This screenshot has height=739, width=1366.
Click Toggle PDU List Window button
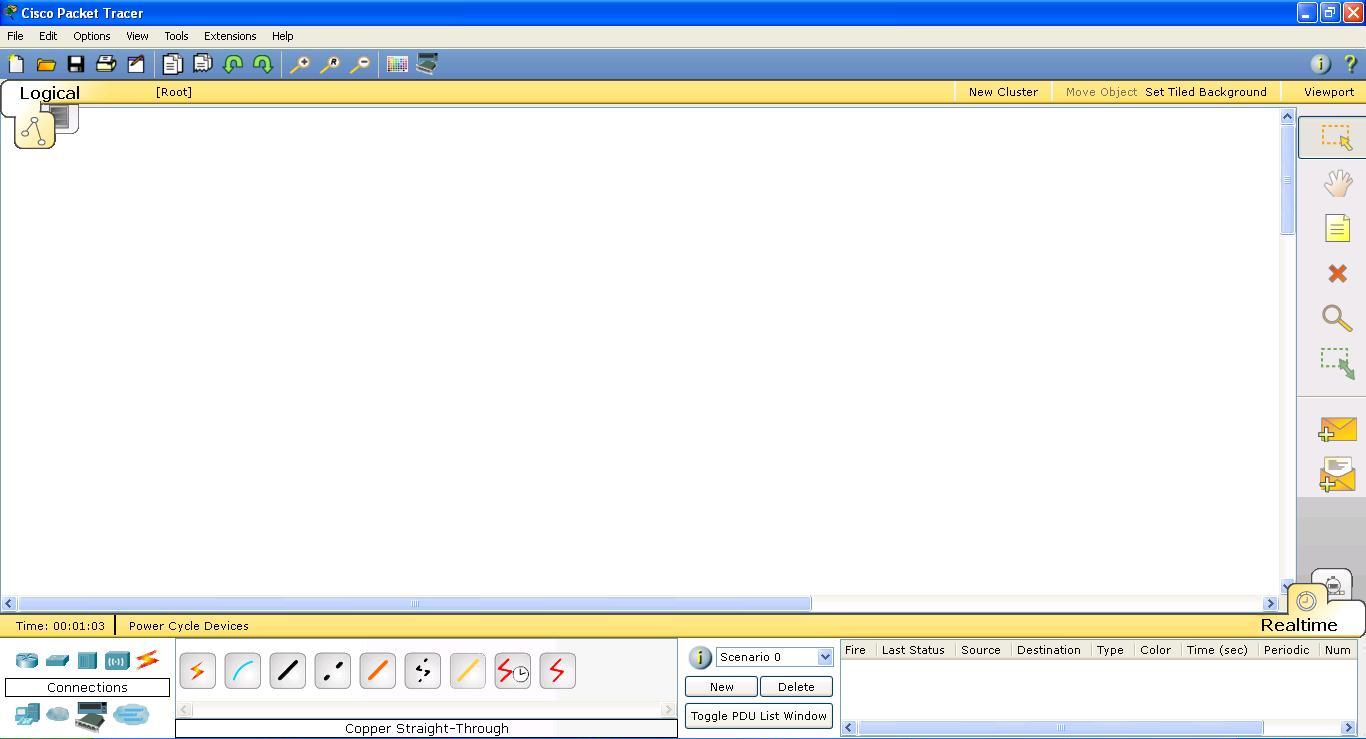pos(759,716)
